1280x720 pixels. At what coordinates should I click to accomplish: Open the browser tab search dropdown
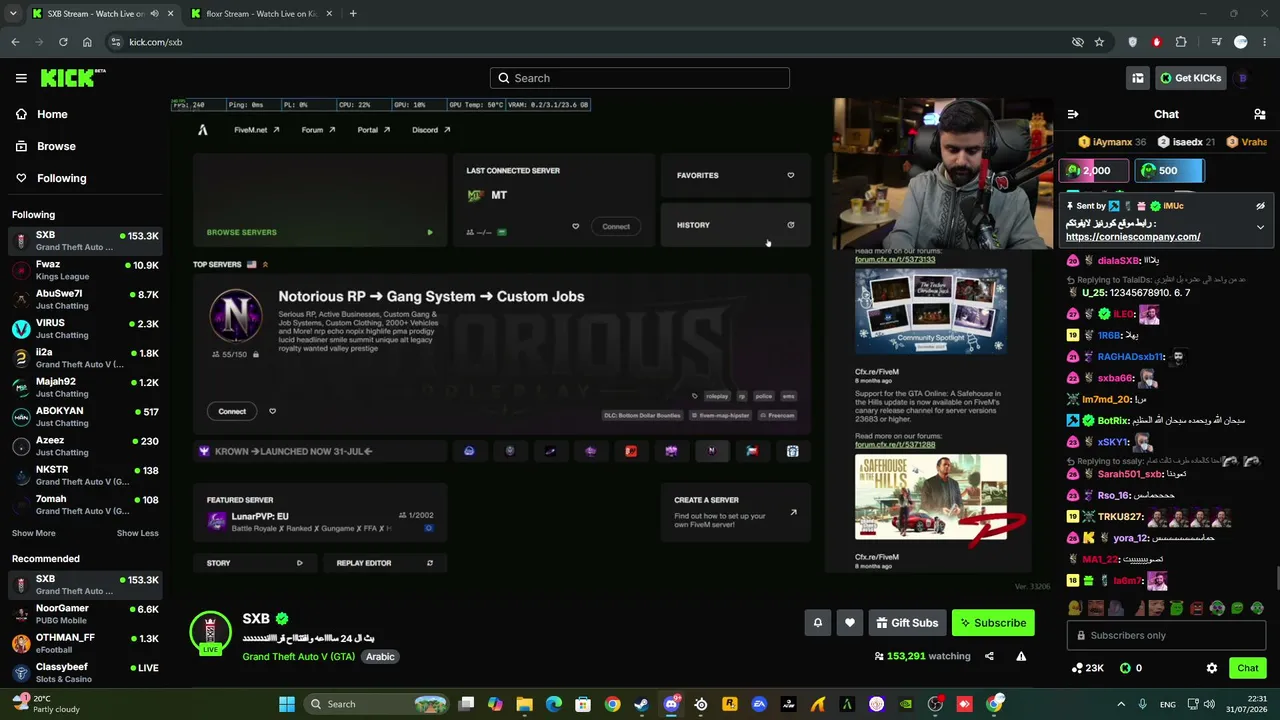tap(13, 14)
